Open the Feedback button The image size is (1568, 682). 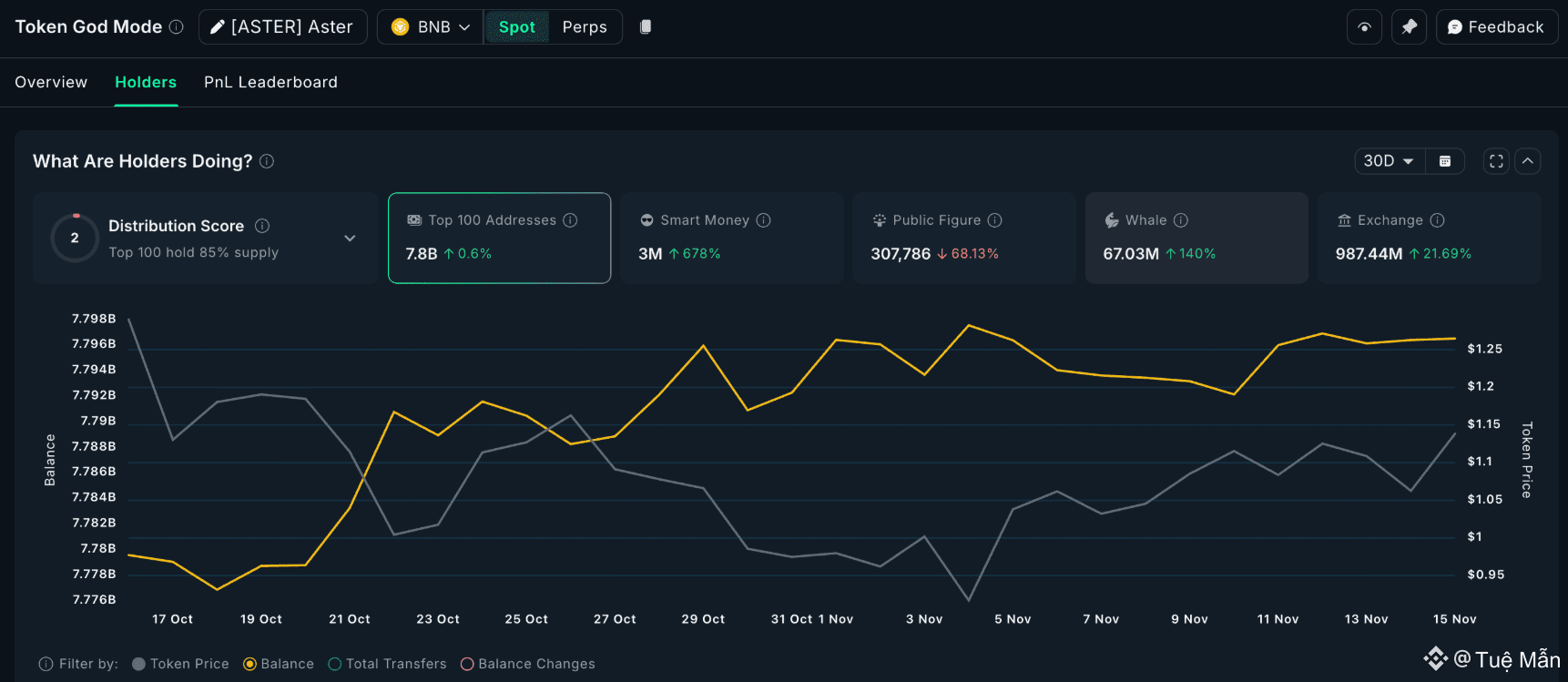(1496, 27)
